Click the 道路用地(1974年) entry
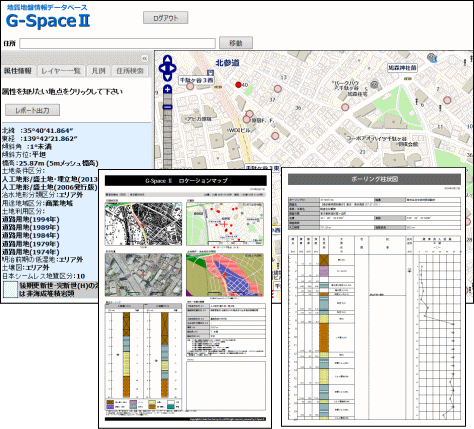The image size is (474, 429). click(31, 252)
